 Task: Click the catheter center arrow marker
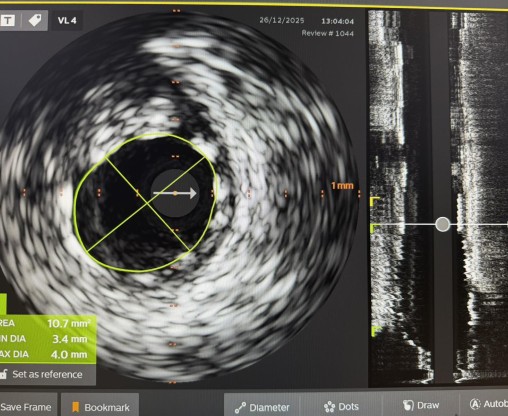175,193
